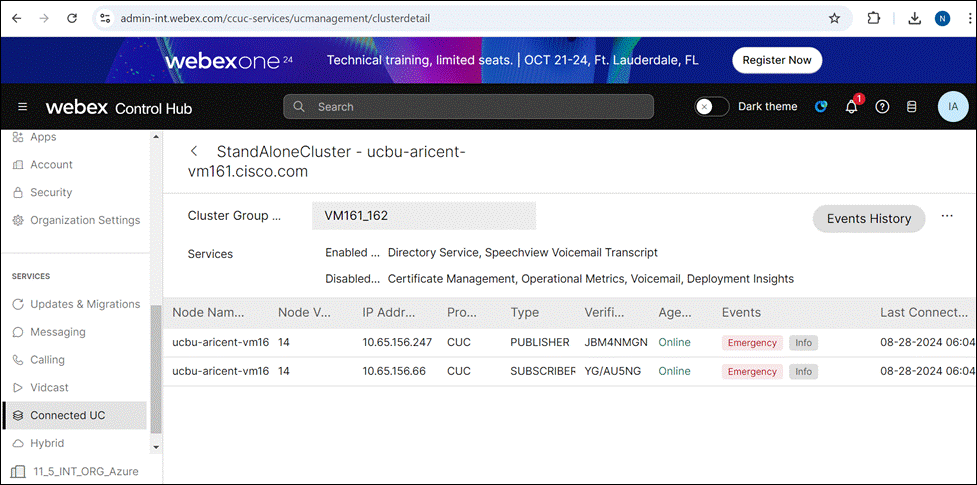Go back using the cluster detail chevron
The height and width of the screenshot is (485, 977).
pyautogui.click(x=194, y=151)
